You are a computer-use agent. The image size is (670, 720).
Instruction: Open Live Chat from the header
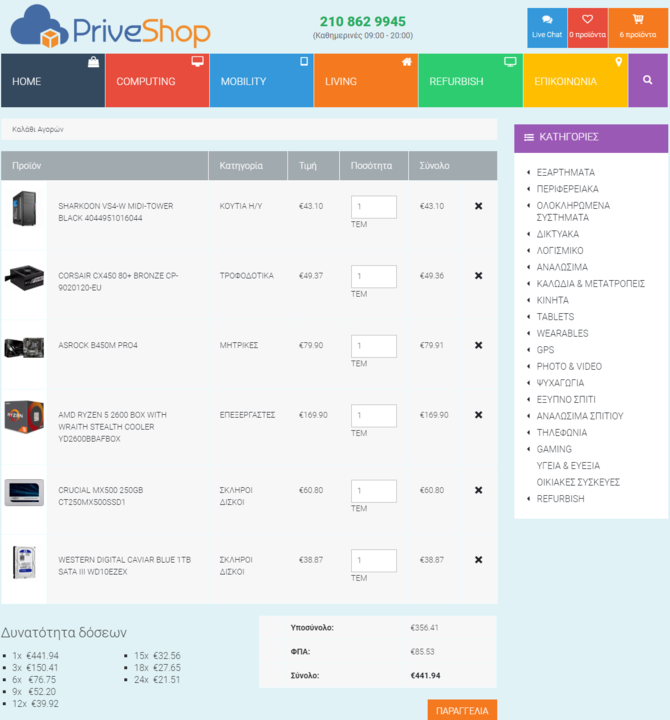coord(547,28)
